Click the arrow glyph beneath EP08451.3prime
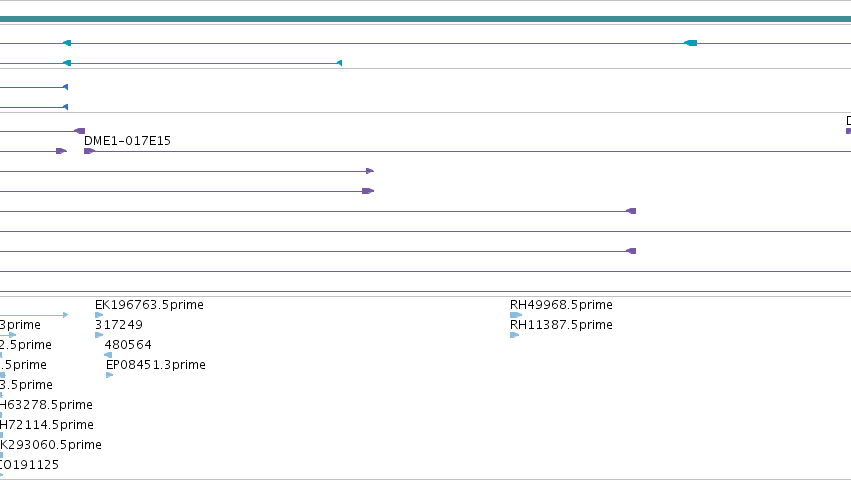 [110, 375]
